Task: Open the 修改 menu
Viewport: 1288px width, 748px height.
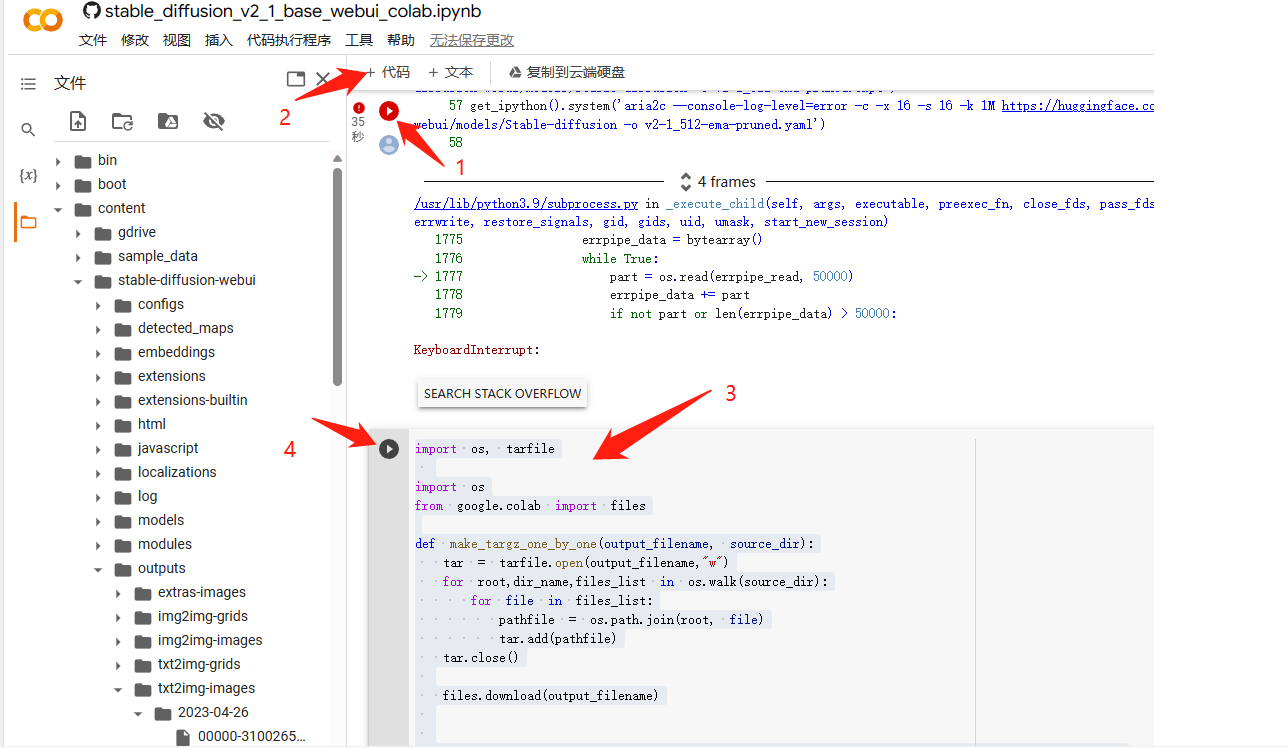Action: click(x=135, y=40)
